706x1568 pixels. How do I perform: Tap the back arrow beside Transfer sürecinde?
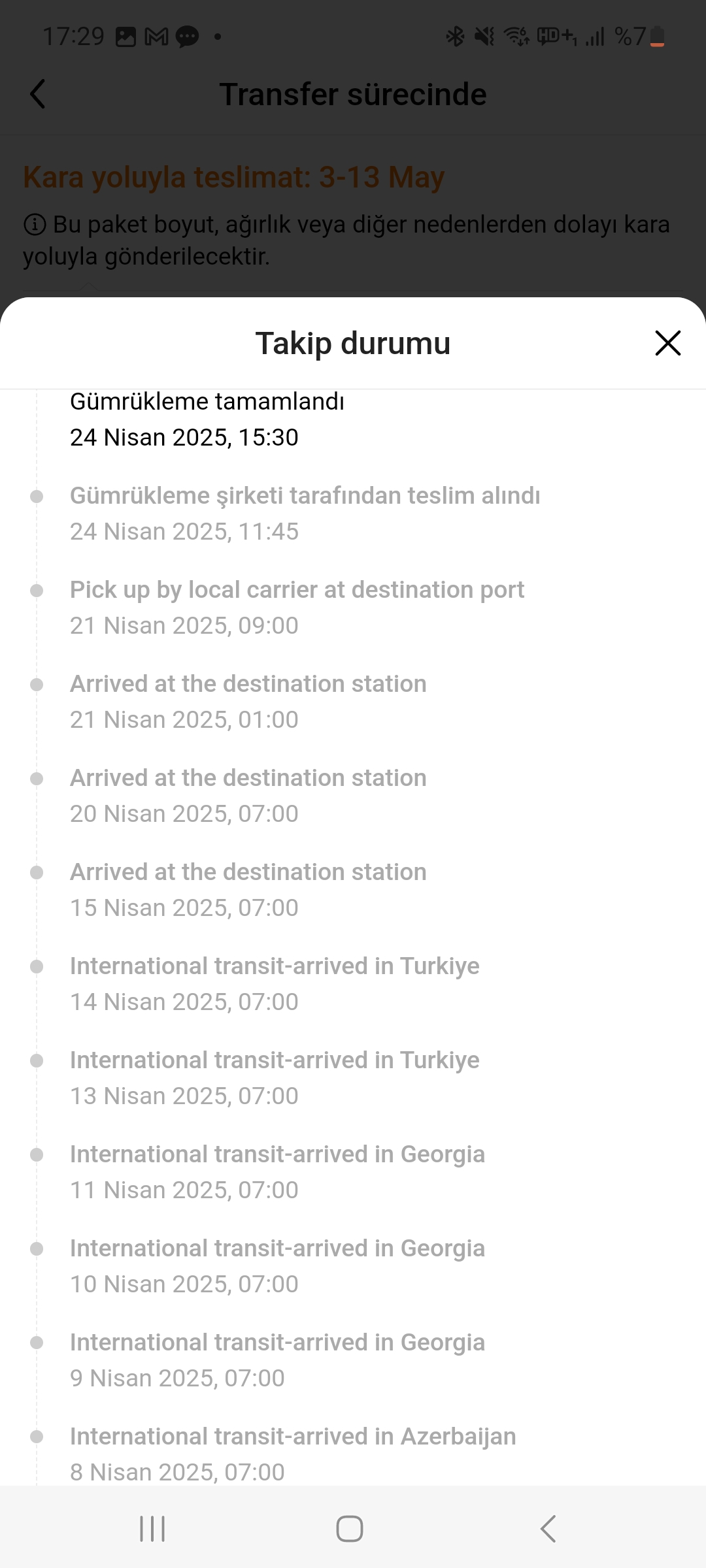pos(38,94)
